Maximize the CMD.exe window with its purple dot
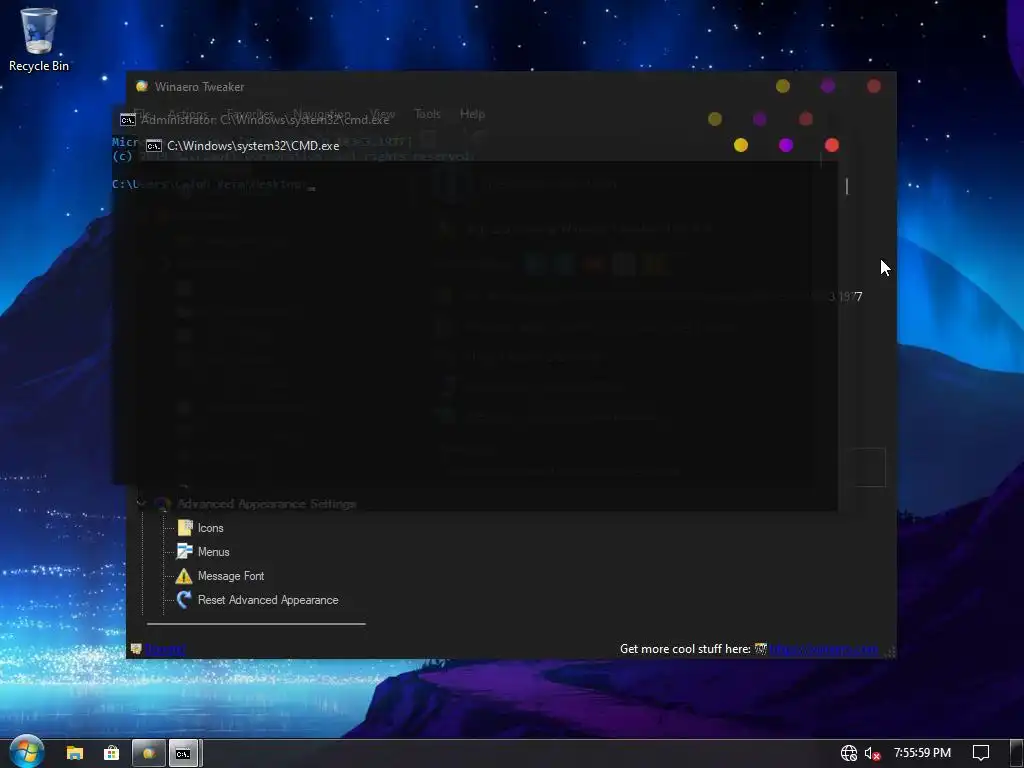This screenshot has height=768, width=1024. [x=786, y=145]
